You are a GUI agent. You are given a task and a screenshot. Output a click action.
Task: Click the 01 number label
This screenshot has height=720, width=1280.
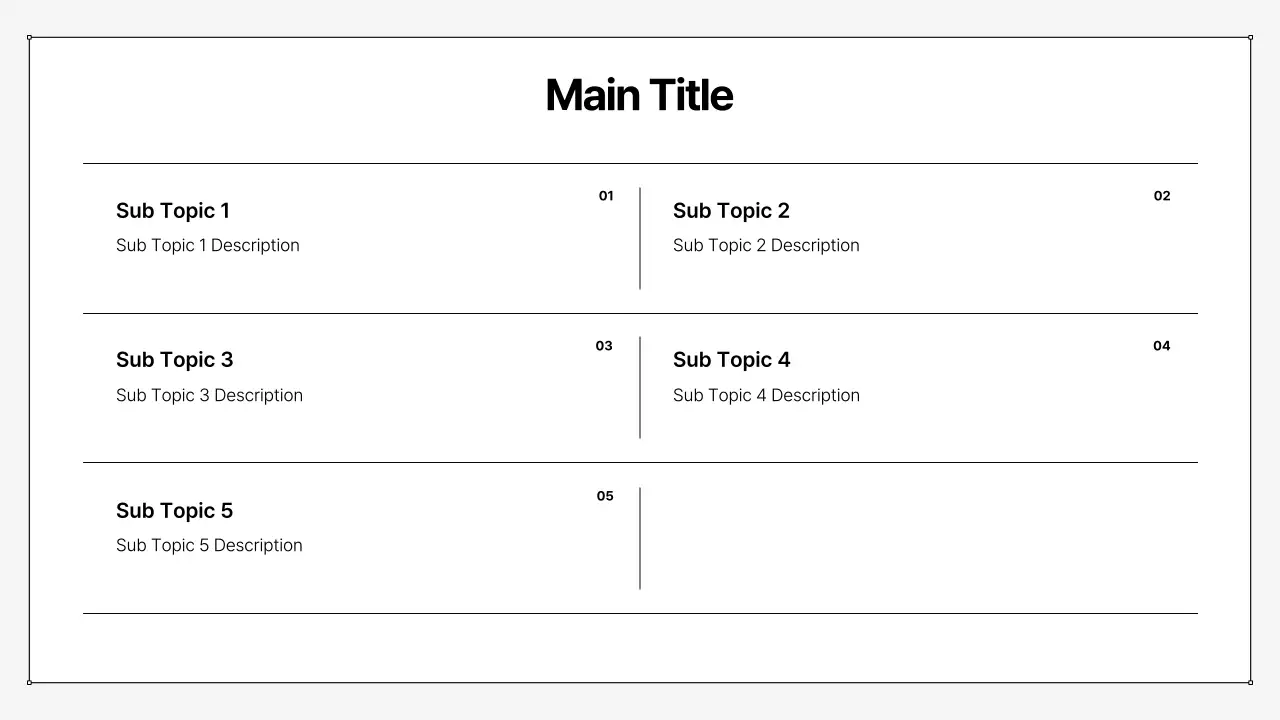pyautogui.click(x=606, y=196)
